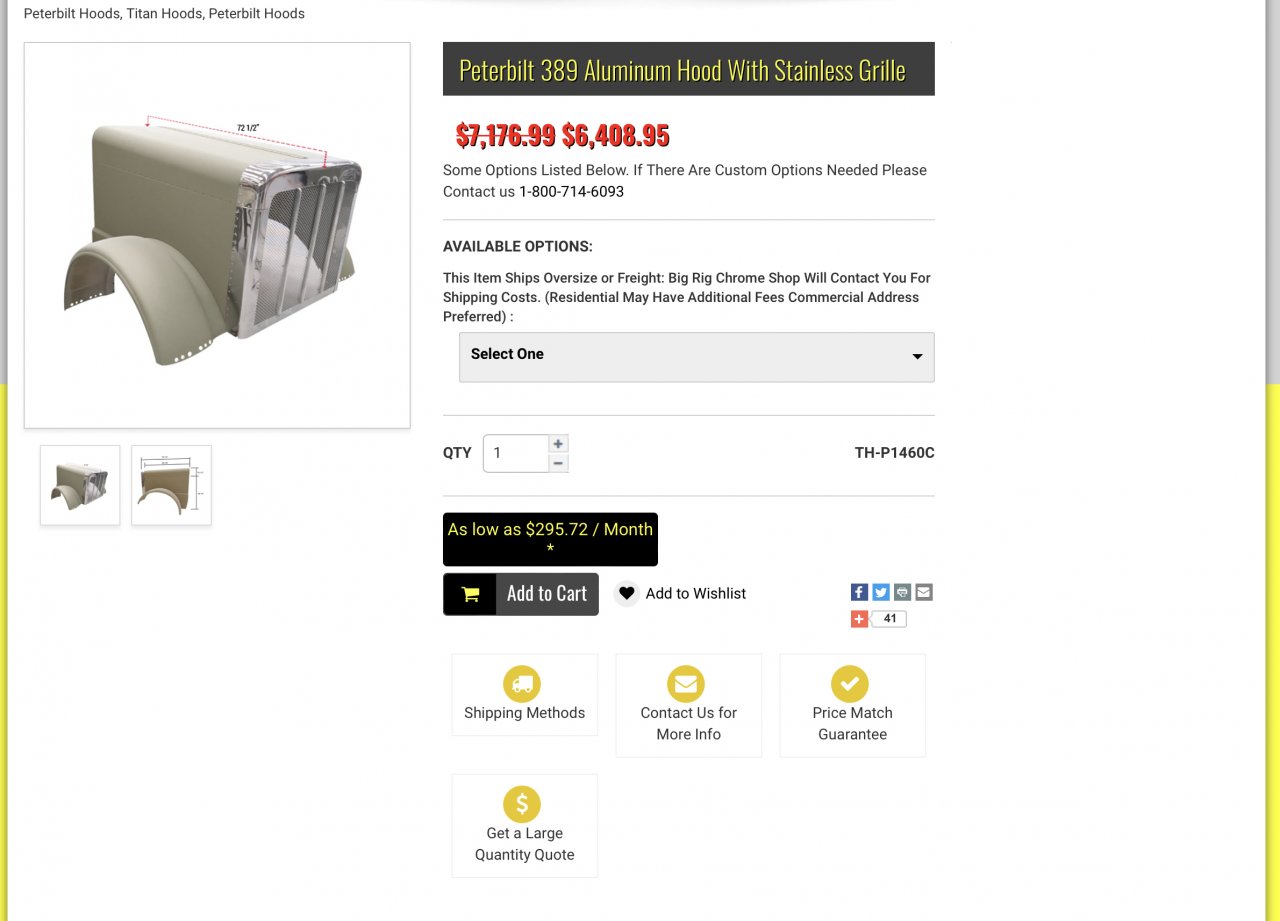
Task: Share product on Facebook icon
Action: 859,592
